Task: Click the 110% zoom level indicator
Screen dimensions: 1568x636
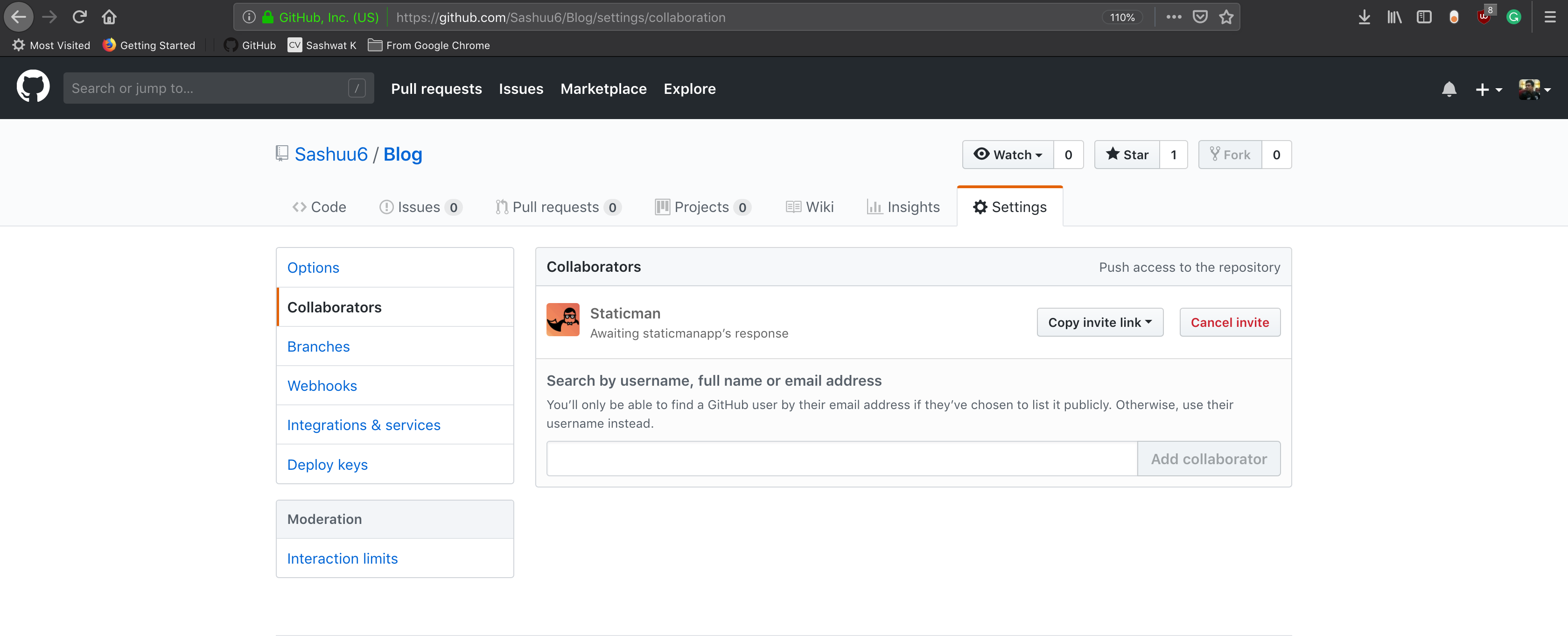Action: tap(1122, 17)
